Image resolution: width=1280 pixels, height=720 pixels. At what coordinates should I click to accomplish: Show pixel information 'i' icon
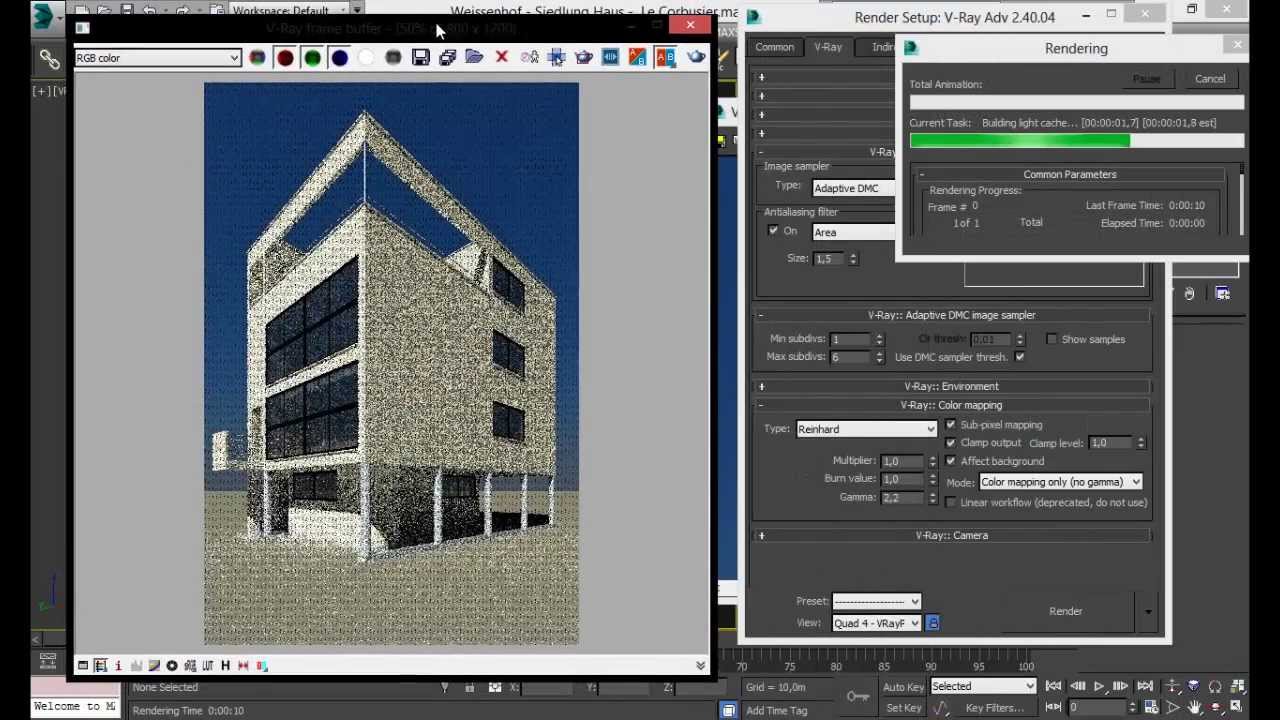click(x=118, y=666)
